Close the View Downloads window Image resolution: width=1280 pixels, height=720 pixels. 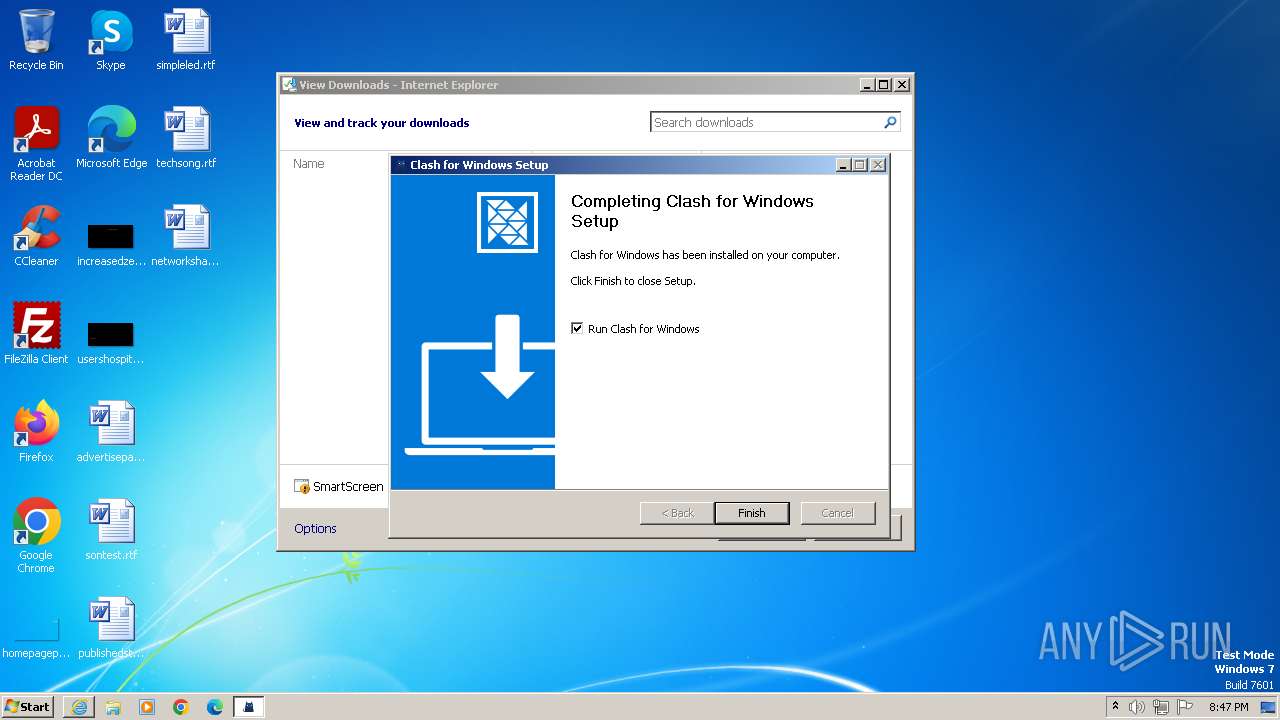[x=902, y=85]
